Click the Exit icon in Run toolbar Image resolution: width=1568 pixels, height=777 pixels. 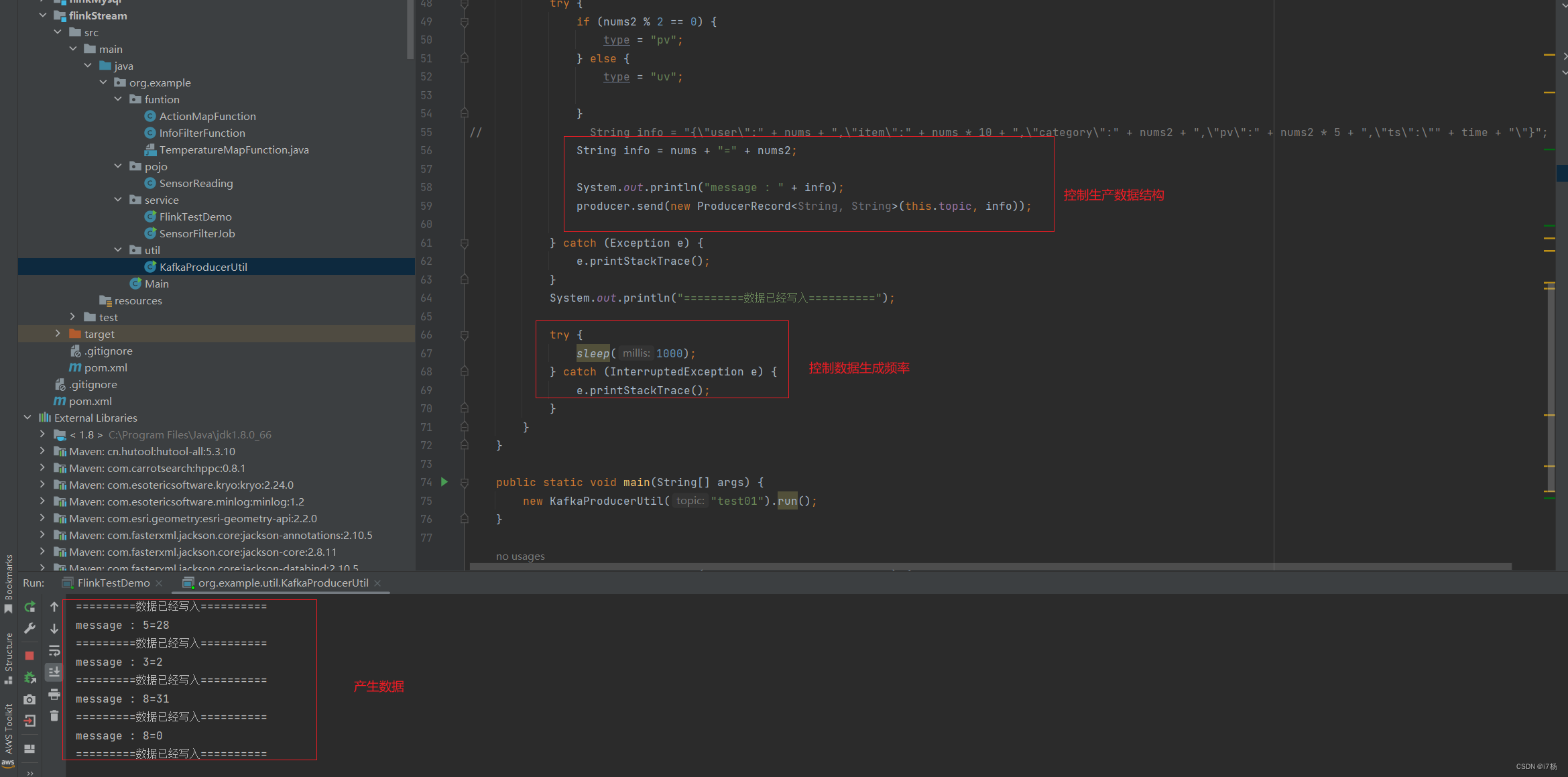click(29, 721)
